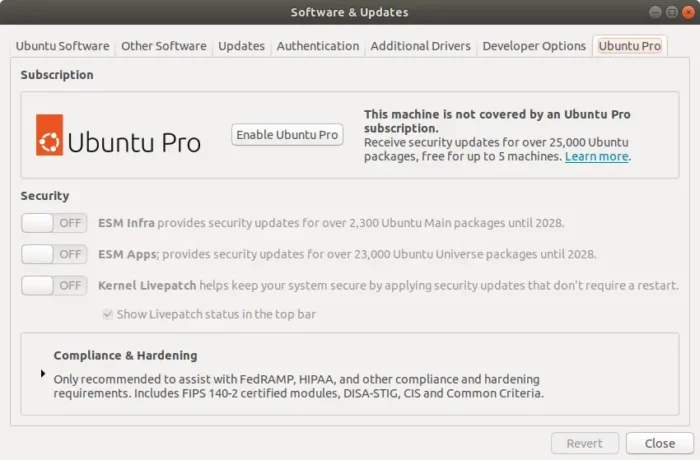The height and width of the screenshot is (460, 700).
Task: Click the Subscription section heading
Action: (57, 75)
